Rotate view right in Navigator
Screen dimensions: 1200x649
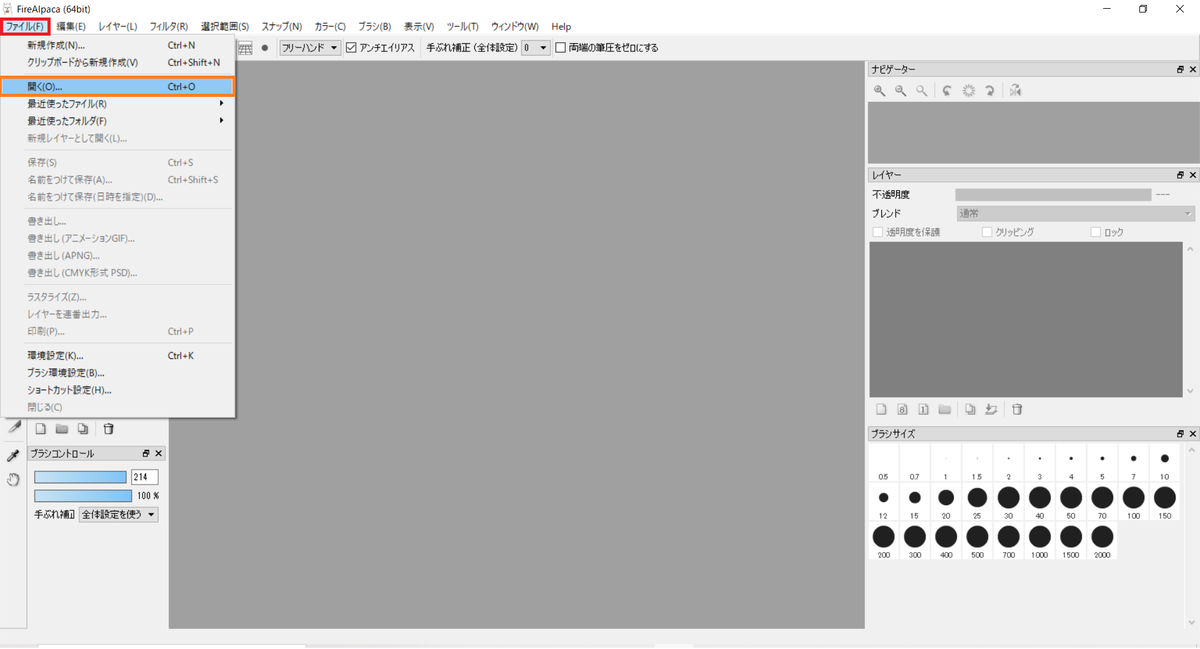pyautogui.click(x=989, y=90)
